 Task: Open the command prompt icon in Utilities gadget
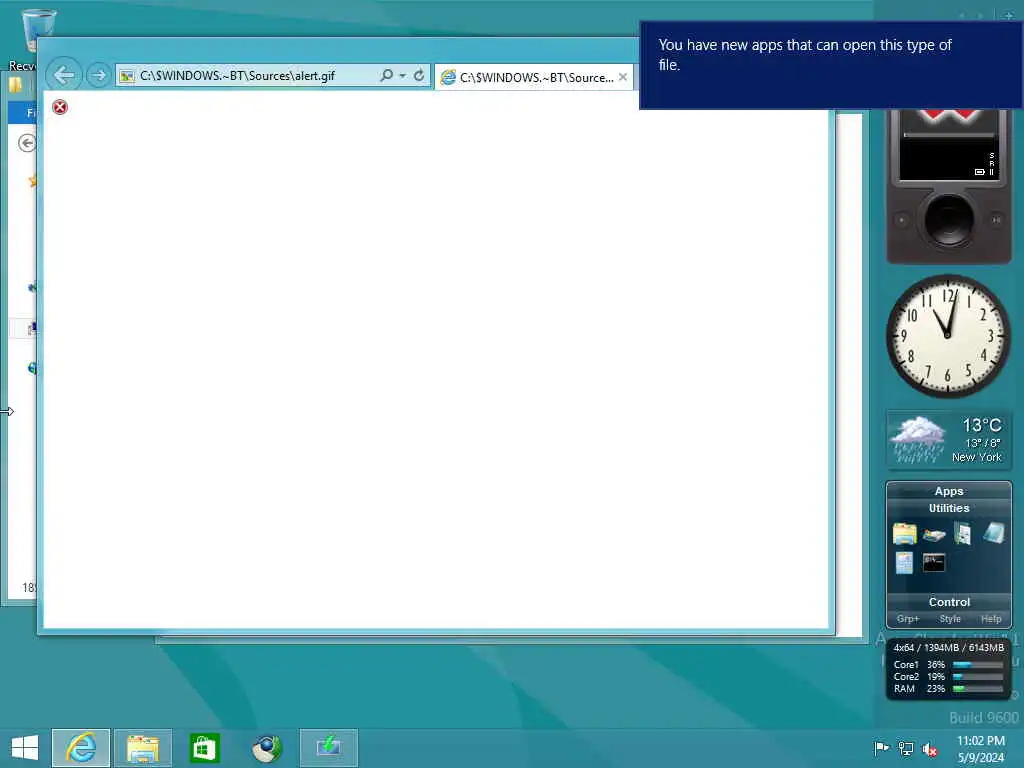934,562
